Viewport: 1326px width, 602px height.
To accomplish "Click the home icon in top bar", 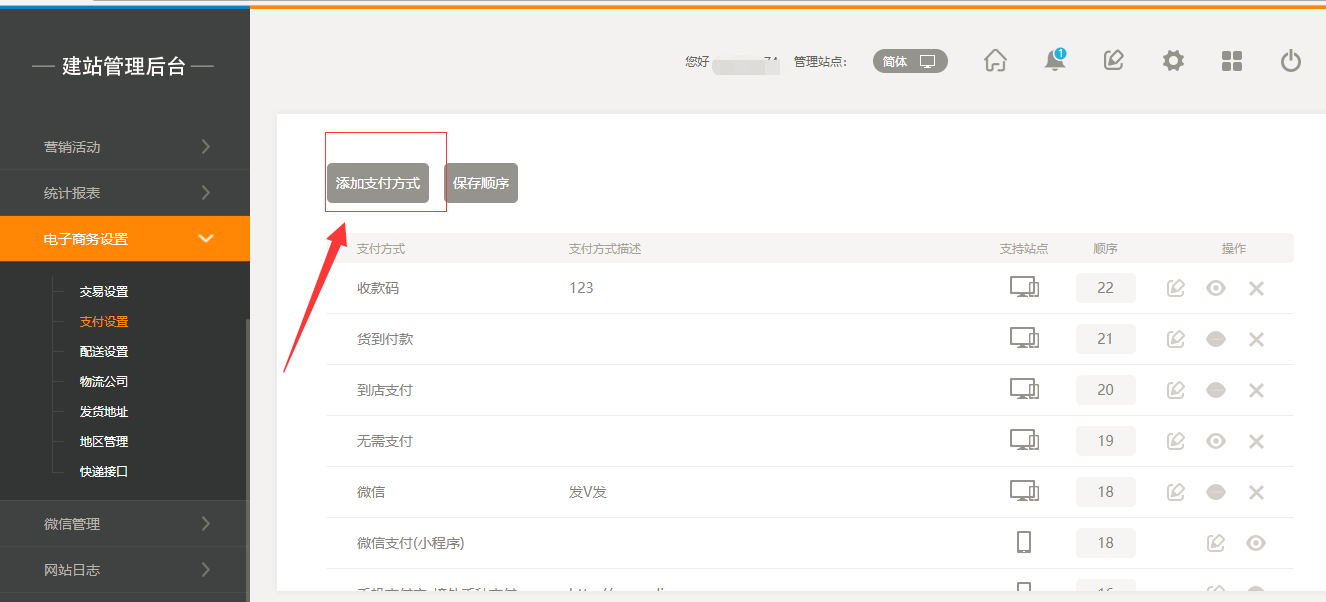I will [x=995, y=61].
